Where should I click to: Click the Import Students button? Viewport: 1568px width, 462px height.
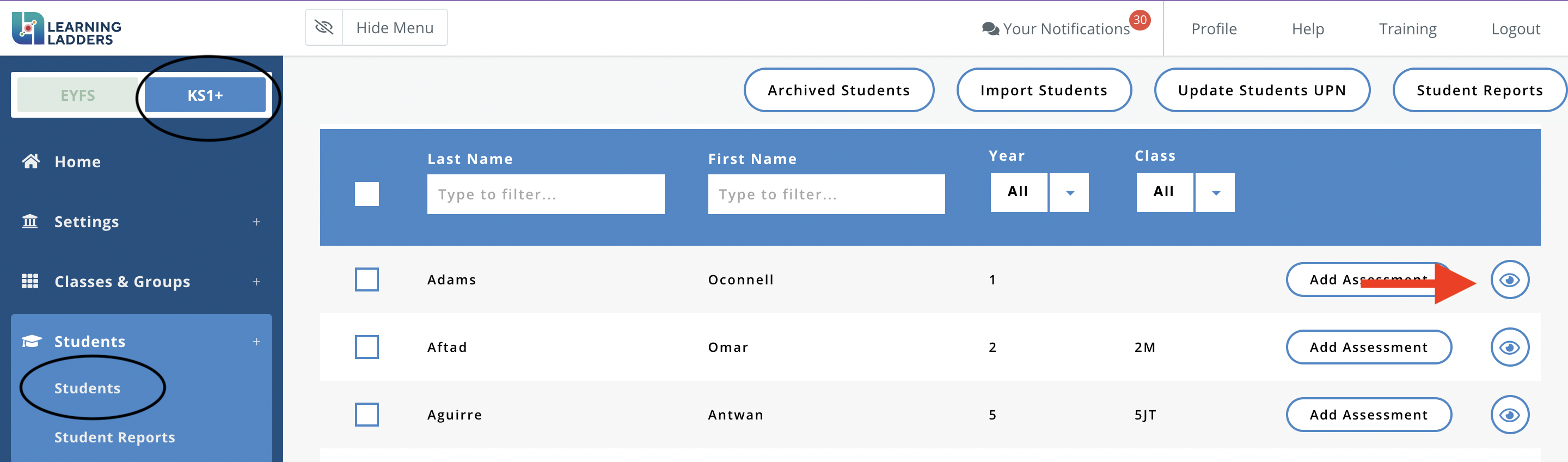(x=1043, y=90)
